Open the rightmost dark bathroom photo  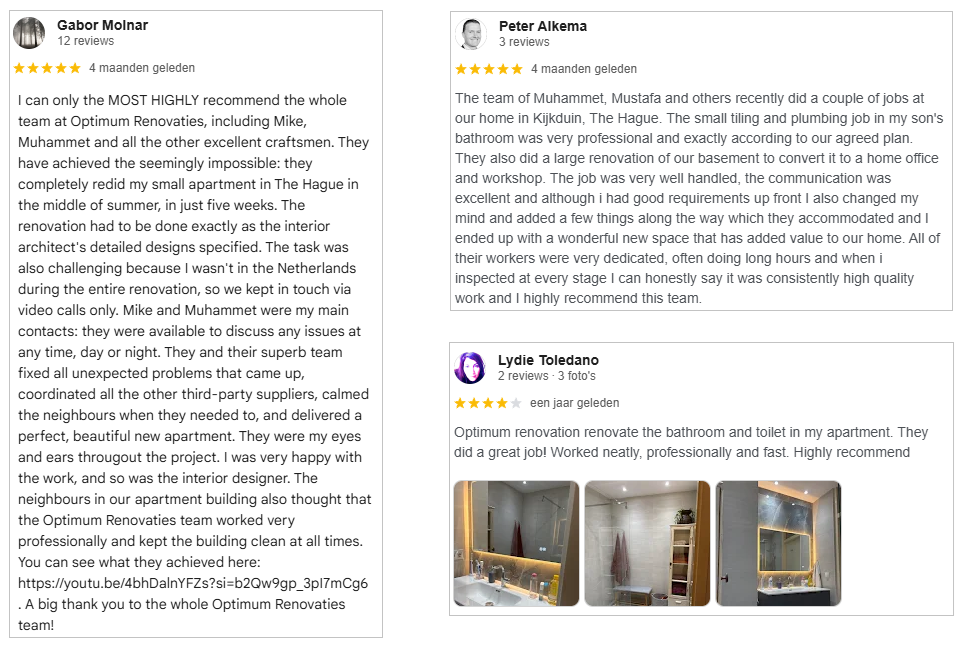(778, 543)
